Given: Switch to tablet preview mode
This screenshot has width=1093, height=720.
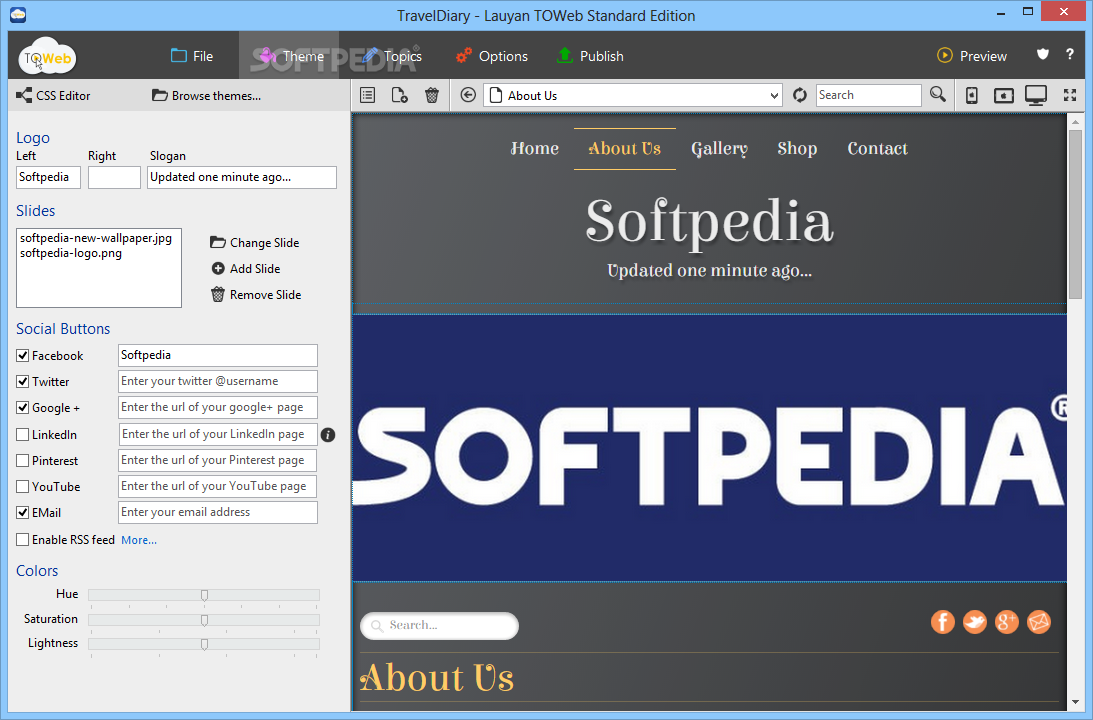Looking at the screenshot, I should click(1004, 95).
